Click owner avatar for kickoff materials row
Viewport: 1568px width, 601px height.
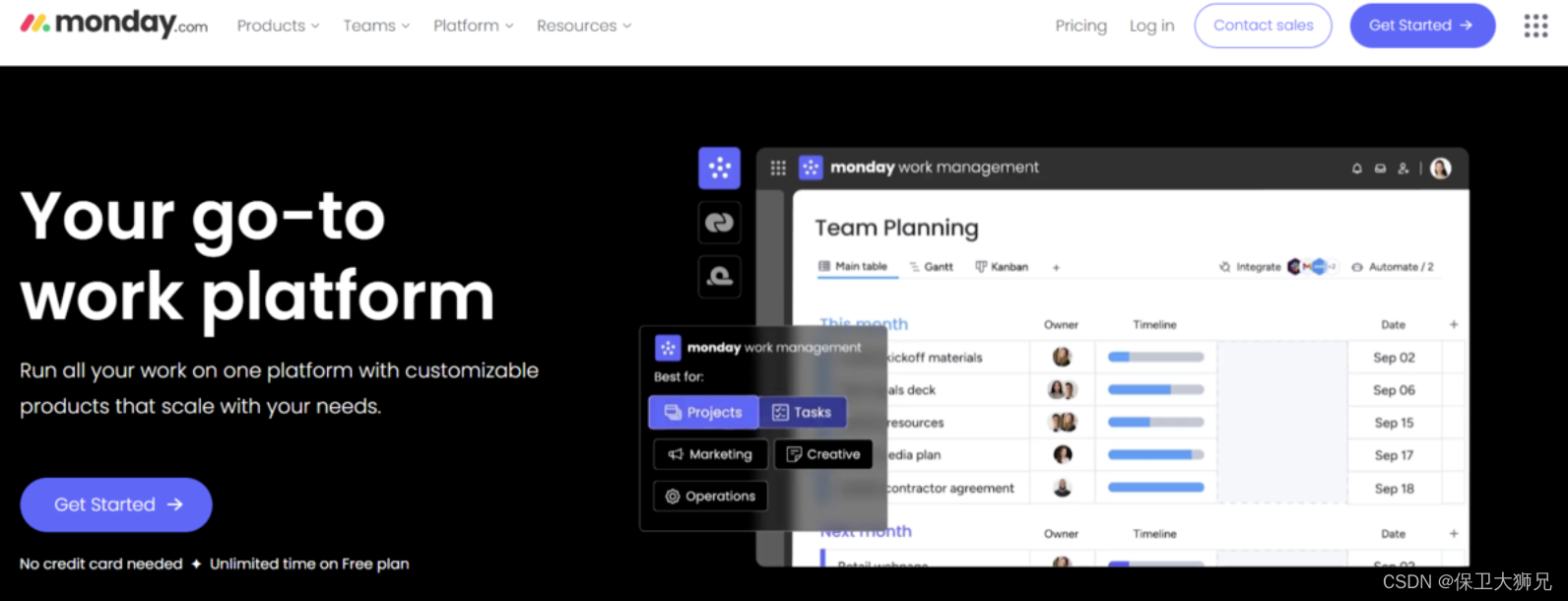pyautogui.click(x=1062, y=357)
